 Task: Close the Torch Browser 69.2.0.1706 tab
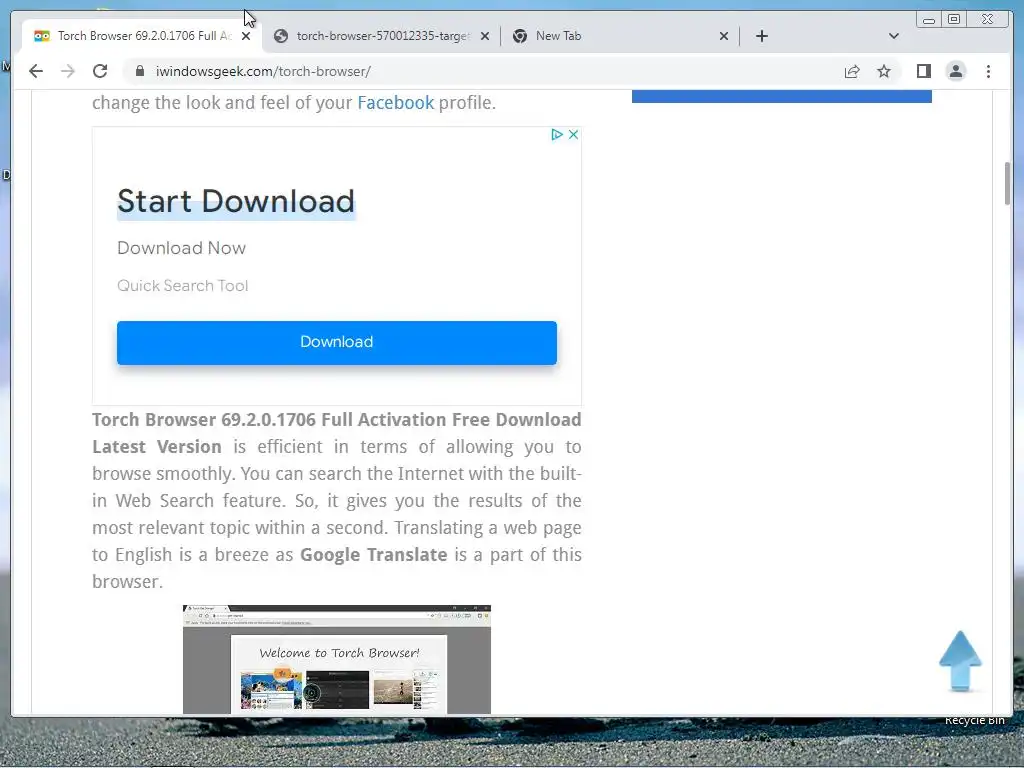[x=246, y=36]
